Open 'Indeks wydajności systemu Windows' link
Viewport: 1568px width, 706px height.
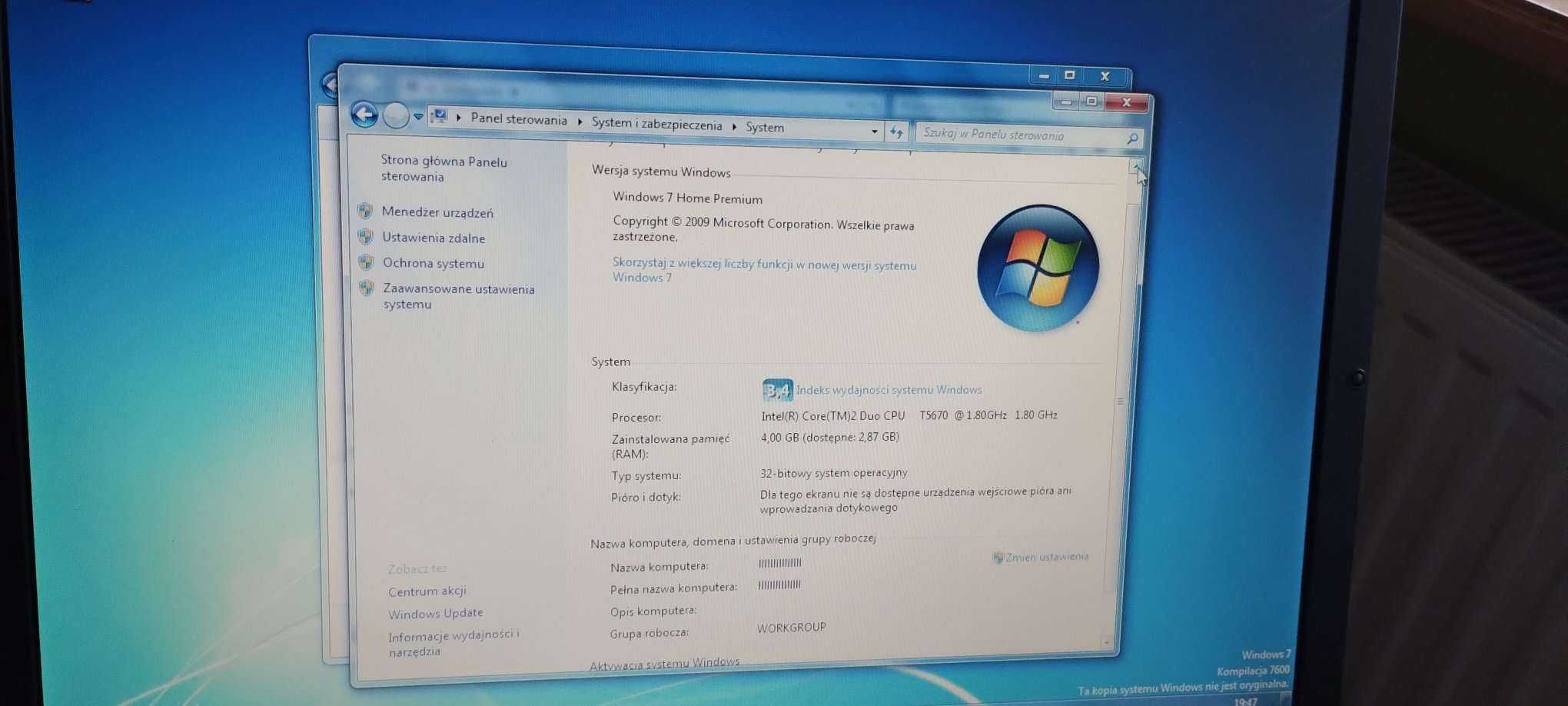click(889, 390)
